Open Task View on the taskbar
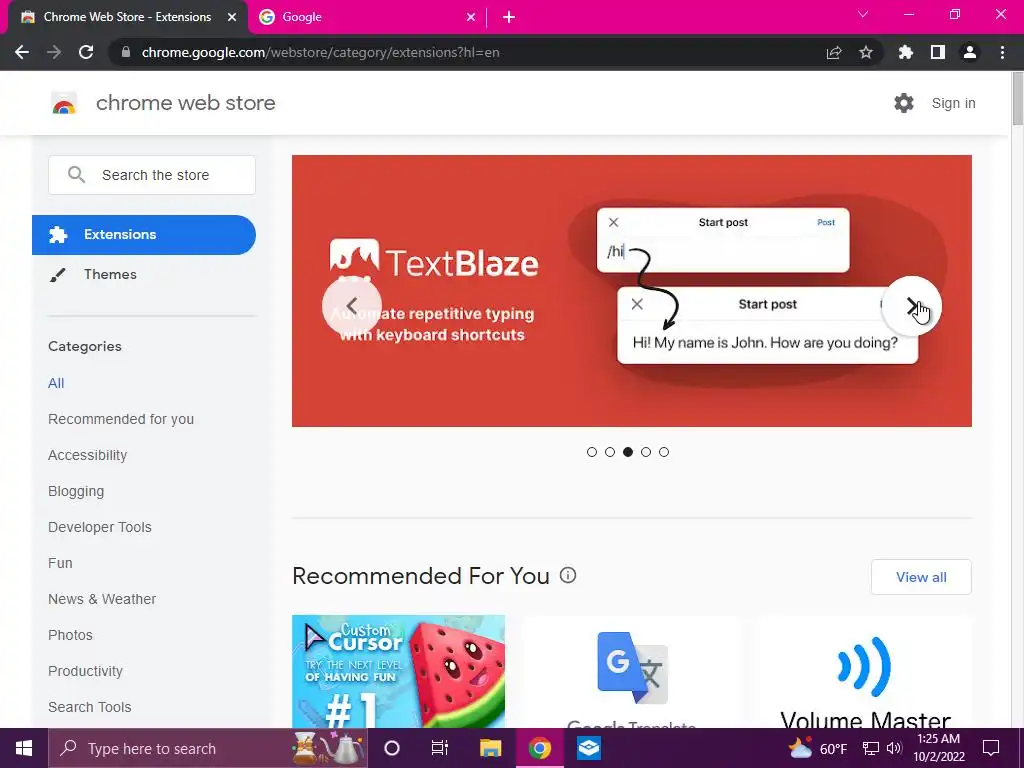The height and width of the screenshot is (768, 1024). point(440,748)
